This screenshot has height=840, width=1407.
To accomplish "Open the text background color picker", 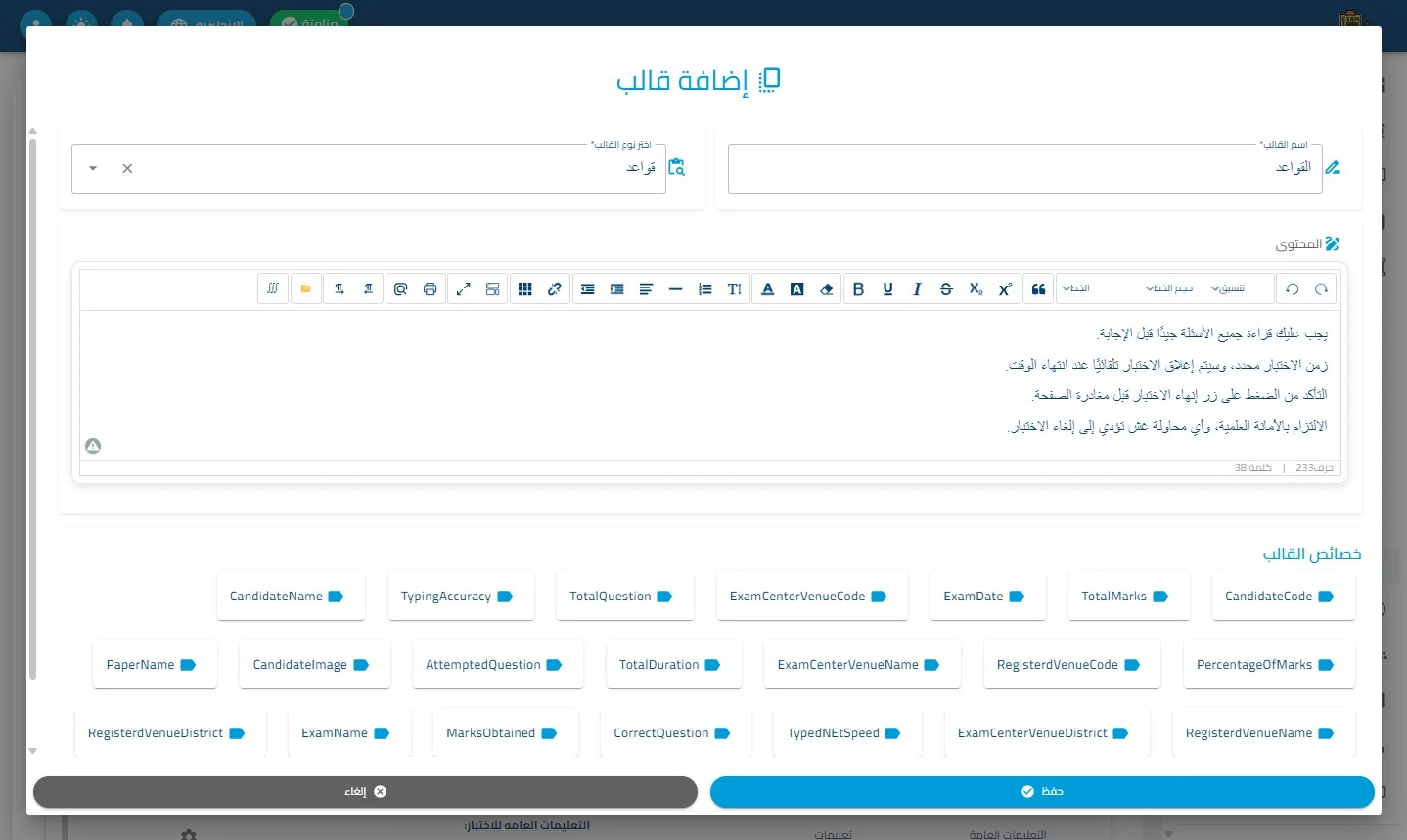I will pos(797,289).
